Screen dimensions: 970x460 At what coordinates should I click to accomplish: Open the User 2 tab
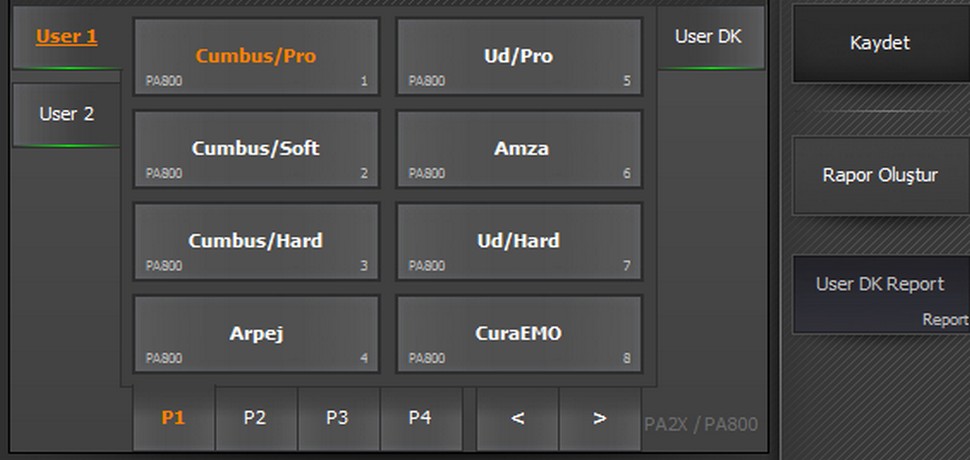[x=67, y=114]
